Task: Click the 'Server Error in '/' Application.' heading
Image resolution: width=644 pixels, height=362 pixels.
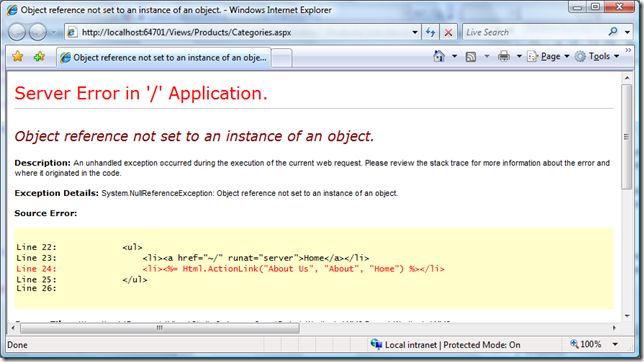Action: point(141,94)
